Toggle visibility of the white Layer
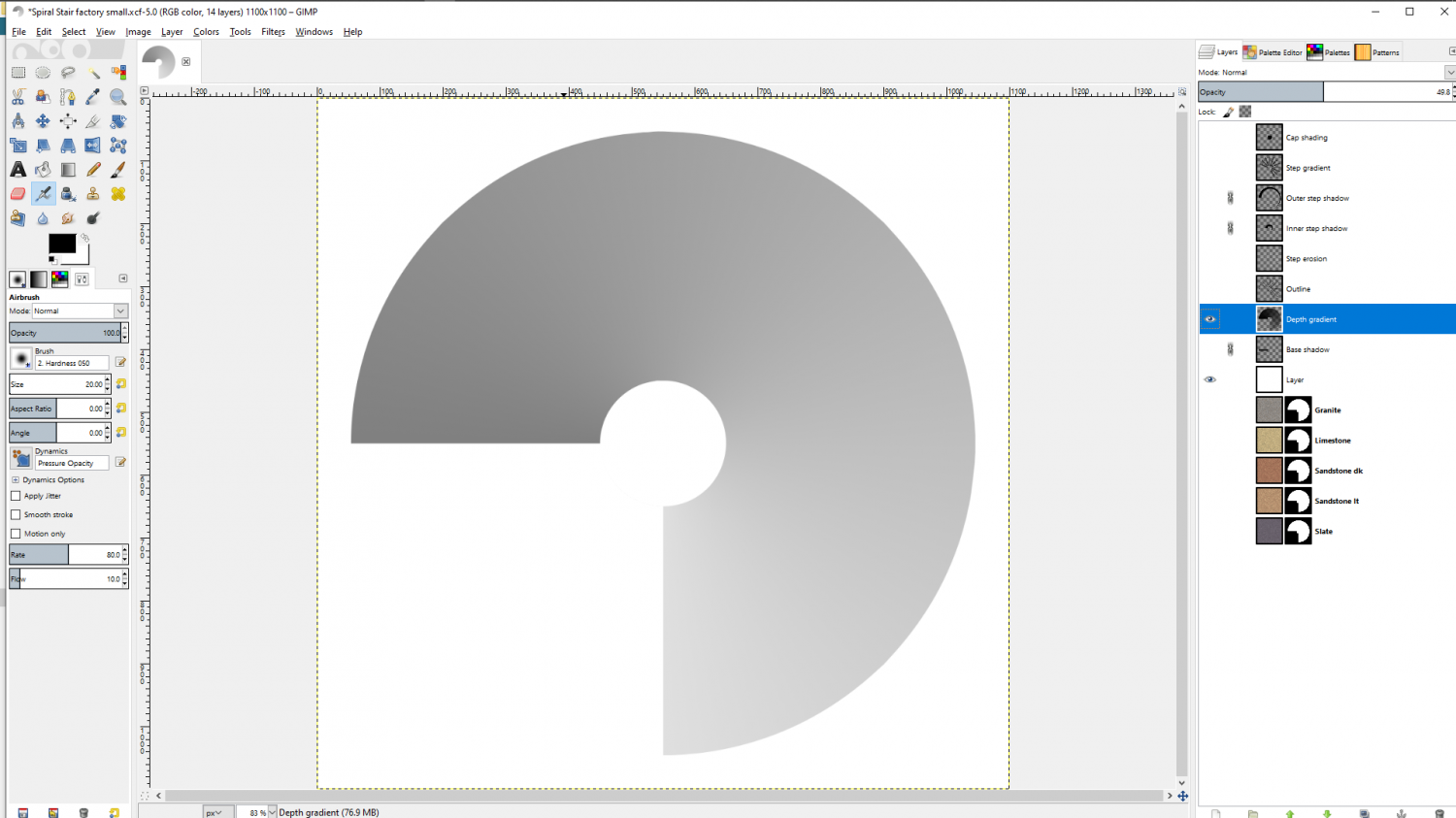Screen dimensions: 1456x818 (x=1210, y=379)
